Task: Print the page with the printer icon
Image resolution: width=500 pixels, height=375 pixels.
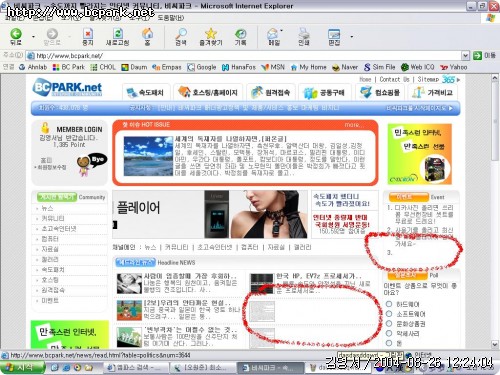Action: (x=304, y=36)
